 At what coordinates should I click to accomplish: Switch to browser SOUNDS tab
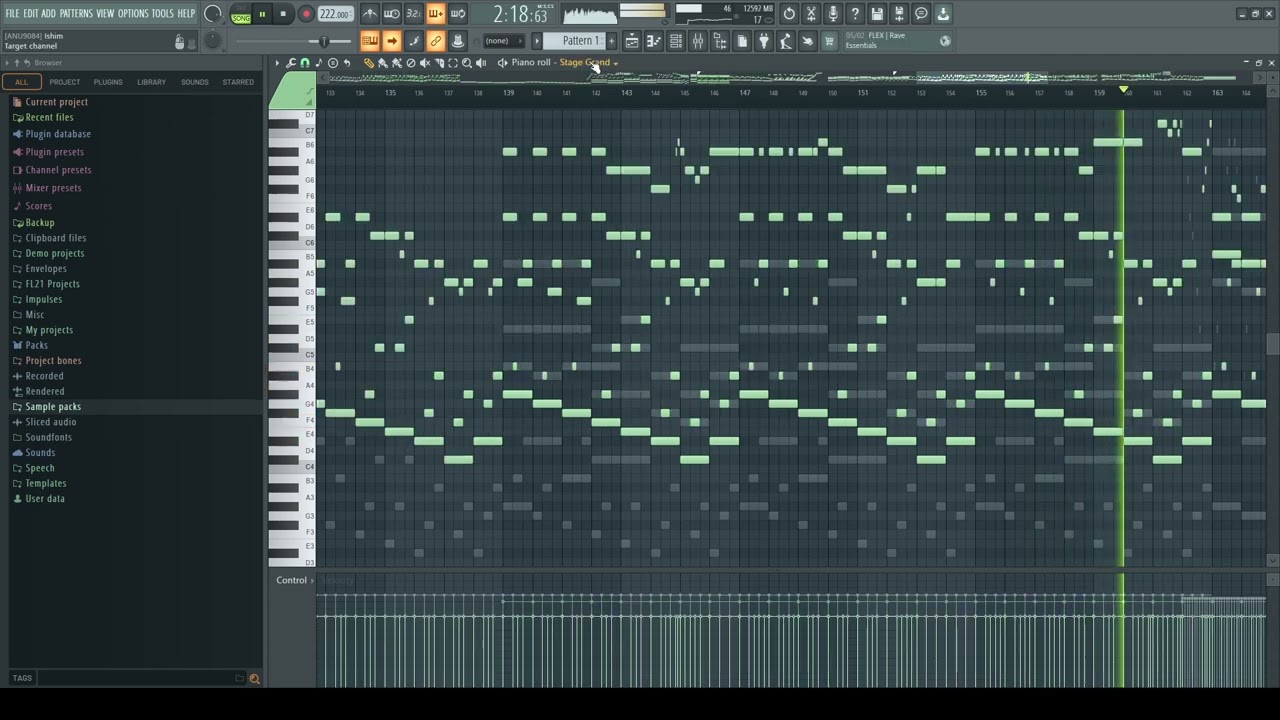pos(195,82)
